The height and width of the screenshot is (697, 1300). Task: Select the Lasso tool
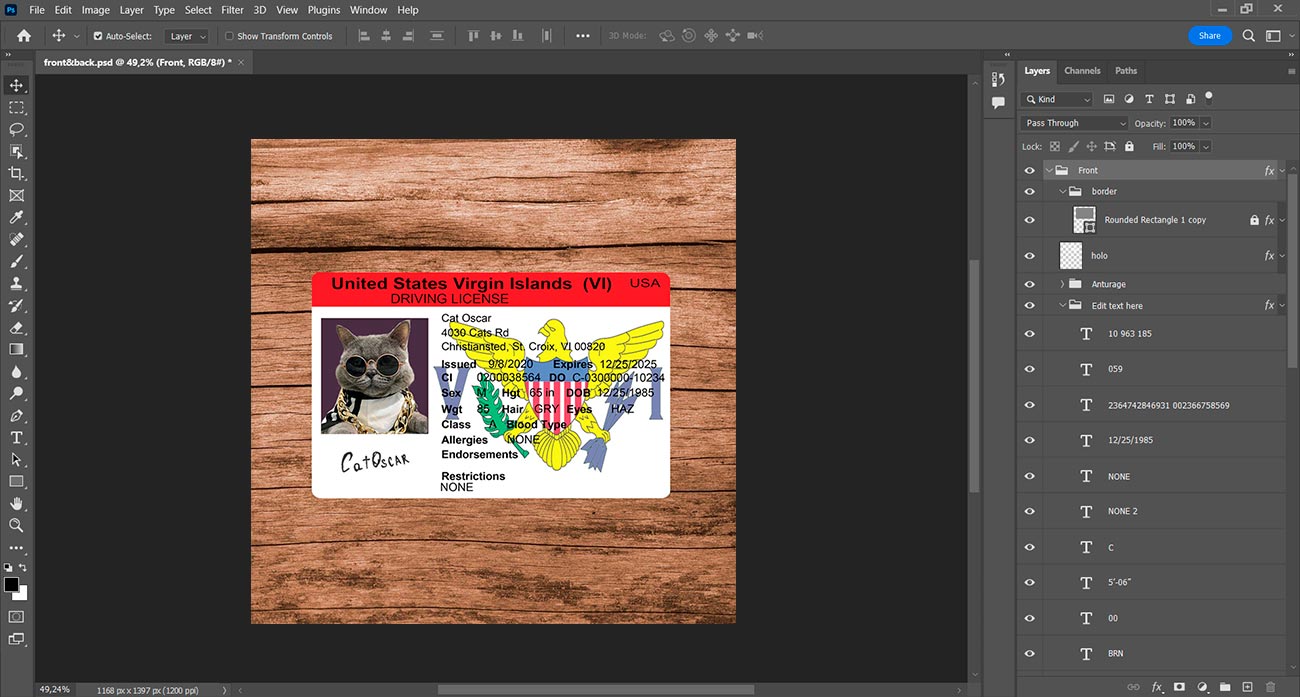point(17,129)
